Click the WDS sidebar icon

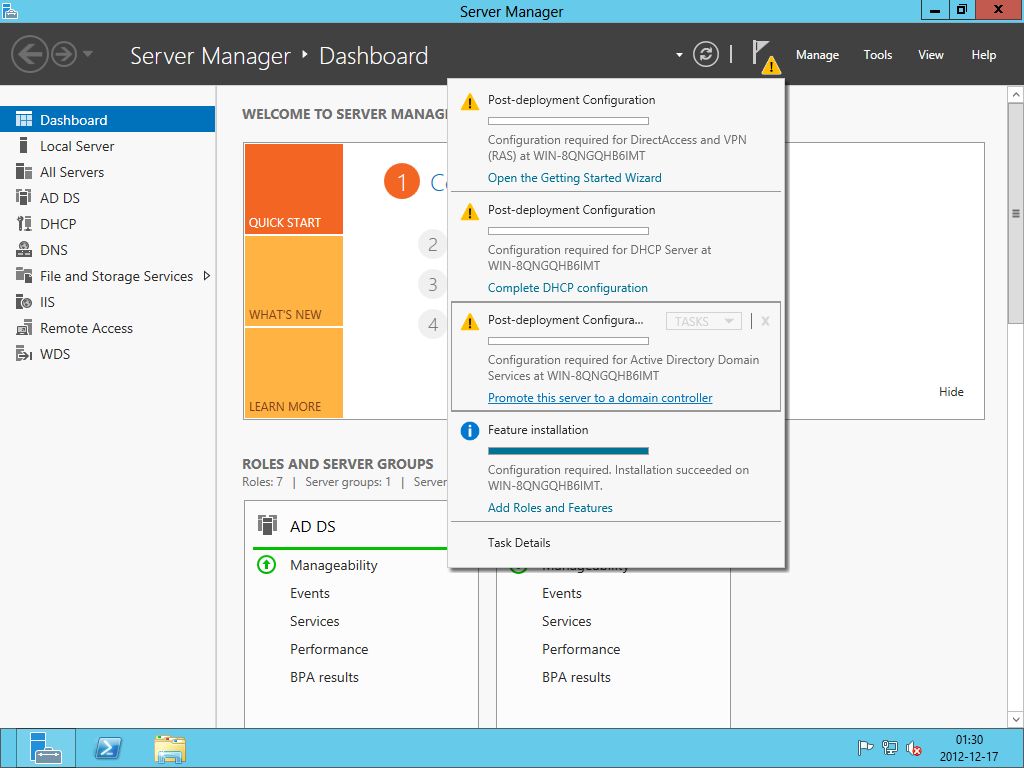coord(24,354)
